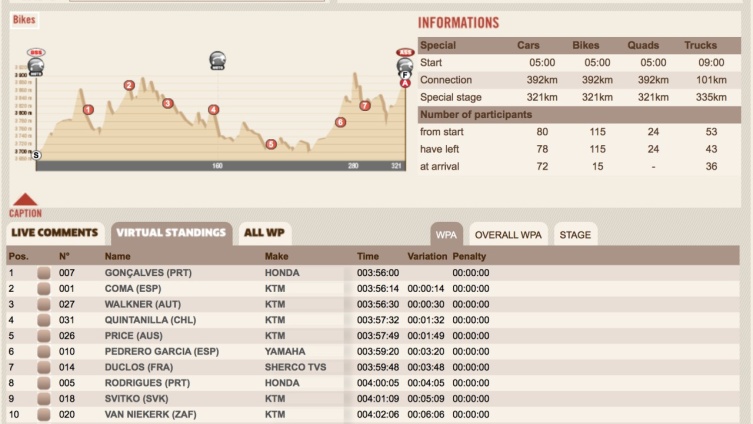This screenshot has height=424, width=753.
Task: Switch to the All WP tab
Action: [265, 233]
